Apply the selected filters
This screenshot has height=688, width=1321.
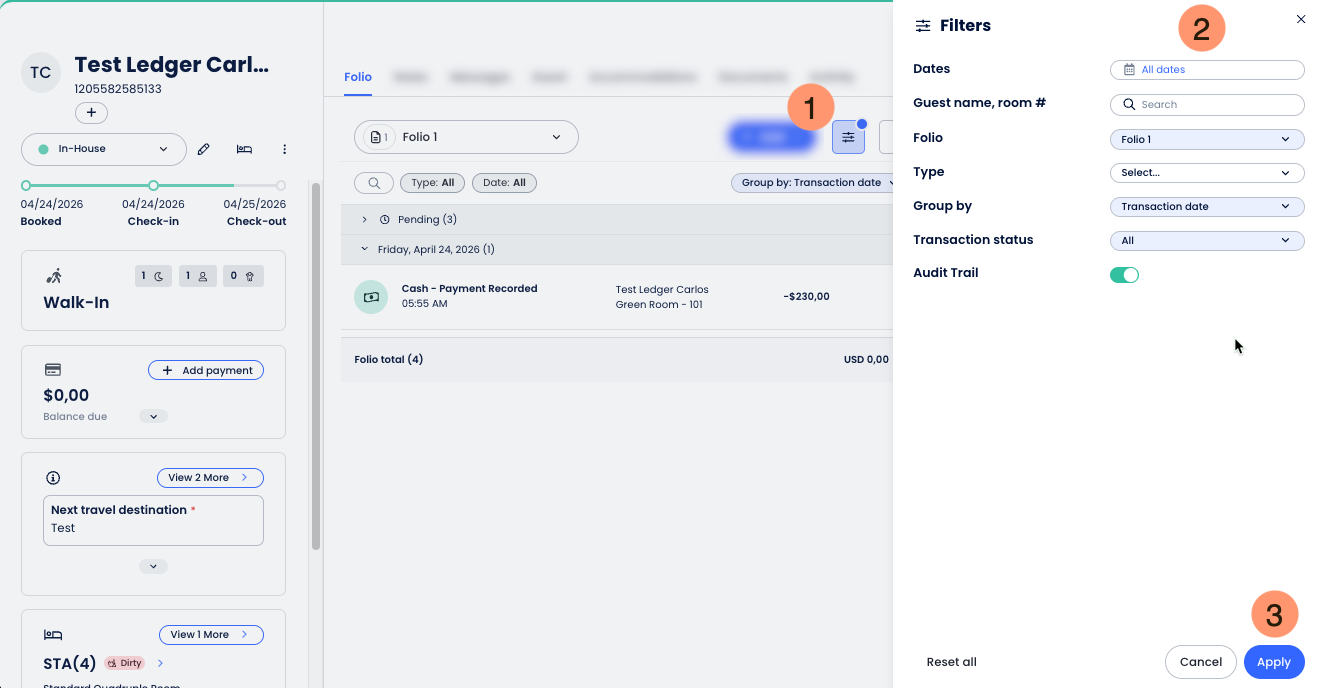pyautogui.click(x=1273, y=661)
